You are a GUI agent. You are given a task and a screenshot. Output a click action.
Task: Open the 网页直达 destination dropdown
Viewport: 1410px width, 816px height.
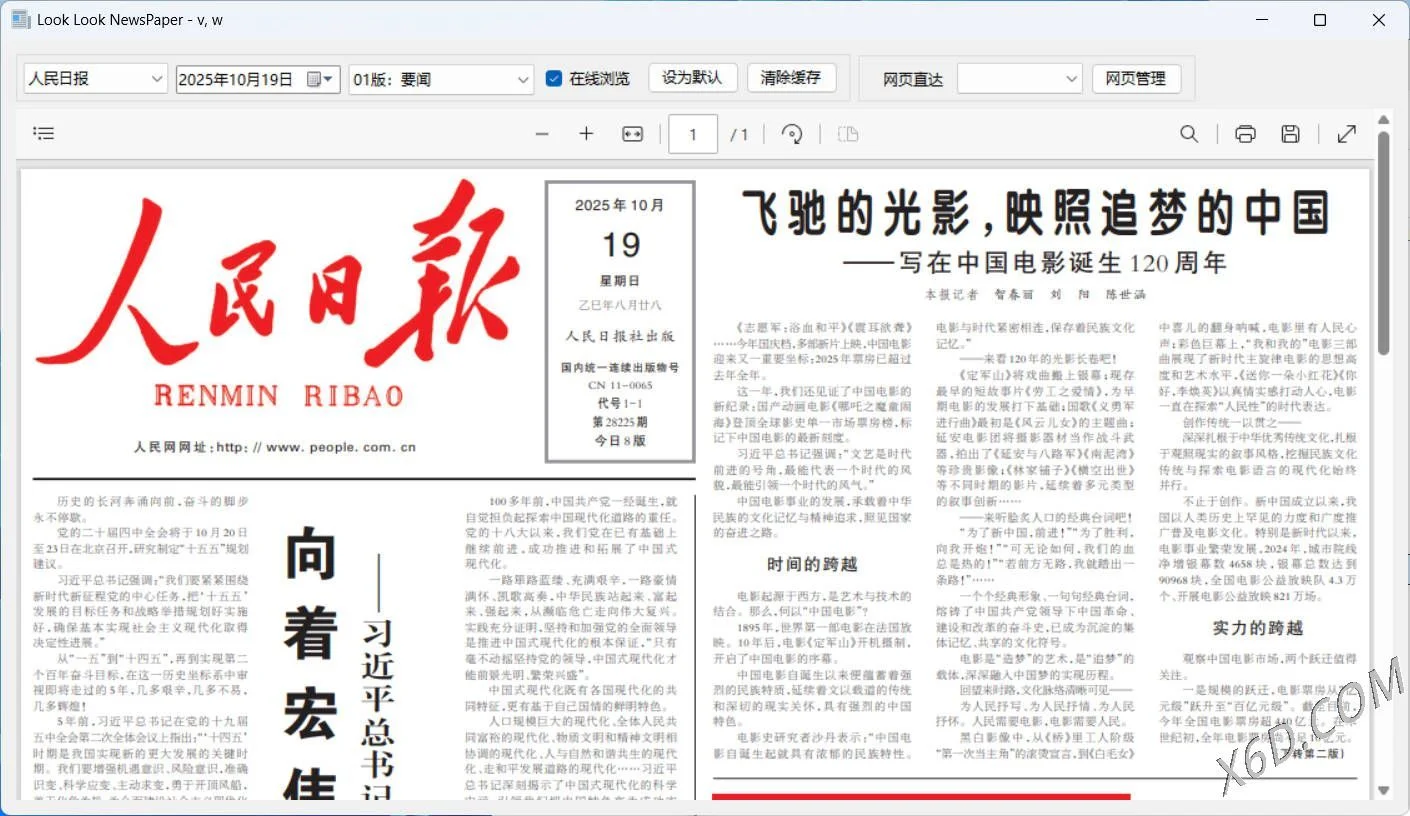pyautogui.click(x=1071, y=78)
